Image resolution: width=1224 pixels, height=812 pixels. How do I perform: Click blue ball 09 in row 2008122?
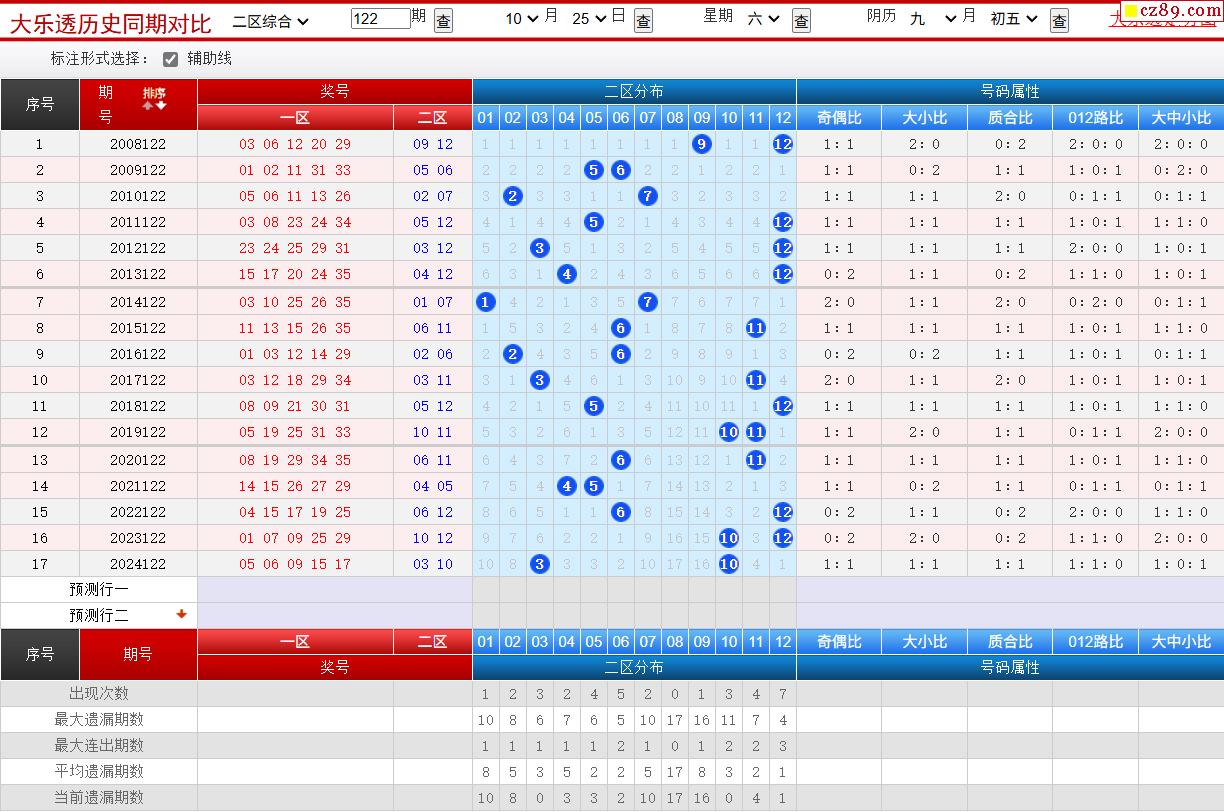[702, 144]
